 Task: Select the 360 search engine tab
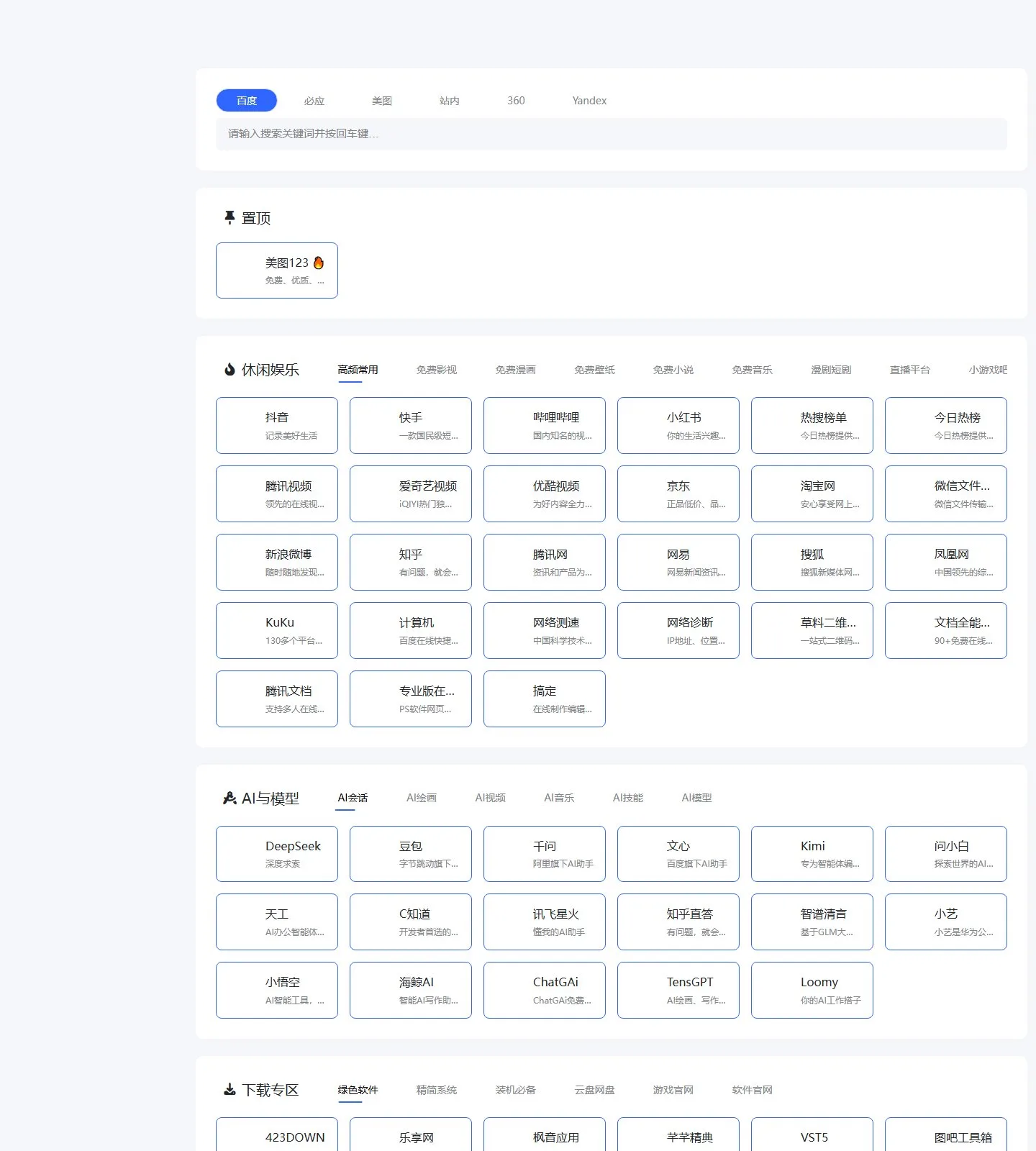[x=516, y=101]
